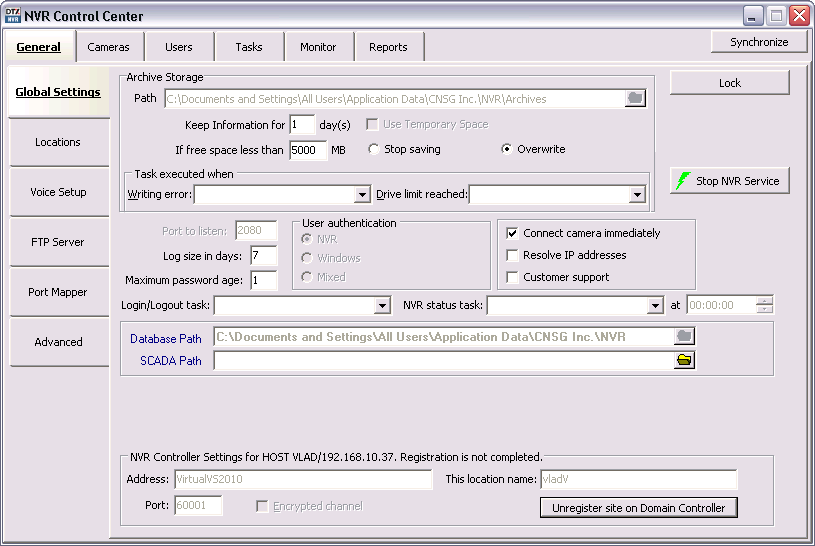Click the Synchronize button
Viewport: 815px width, 546px height.
[759, 42]
